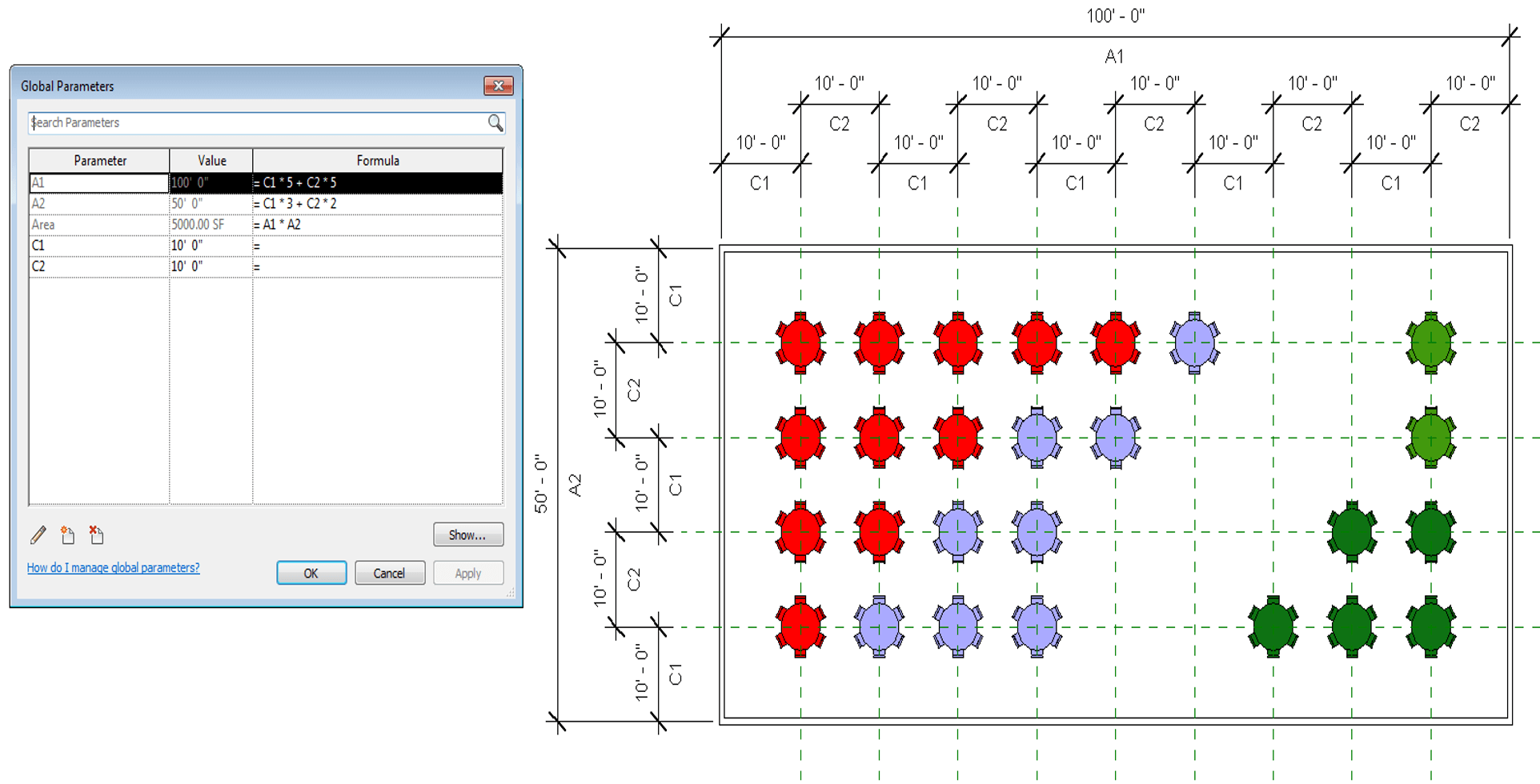The image size is (1540, 784).
Task: Click the Edit Global Parameter pencil icon
Action: click(x=38, y=535)
